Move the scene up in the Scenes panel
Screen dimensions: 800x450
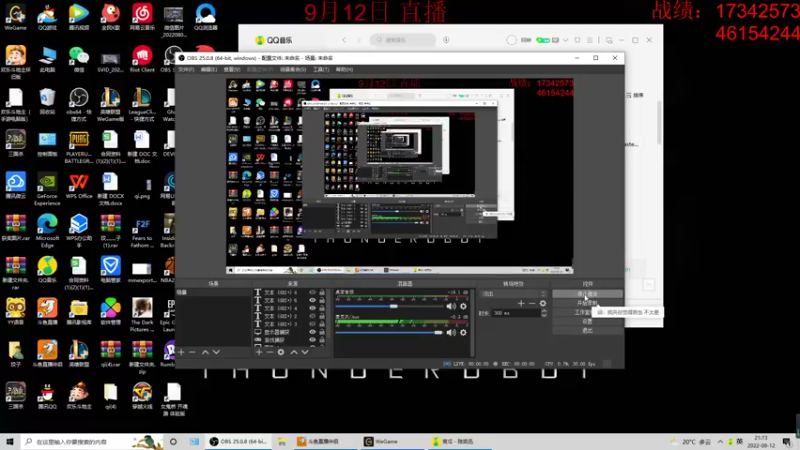[205, 352]
